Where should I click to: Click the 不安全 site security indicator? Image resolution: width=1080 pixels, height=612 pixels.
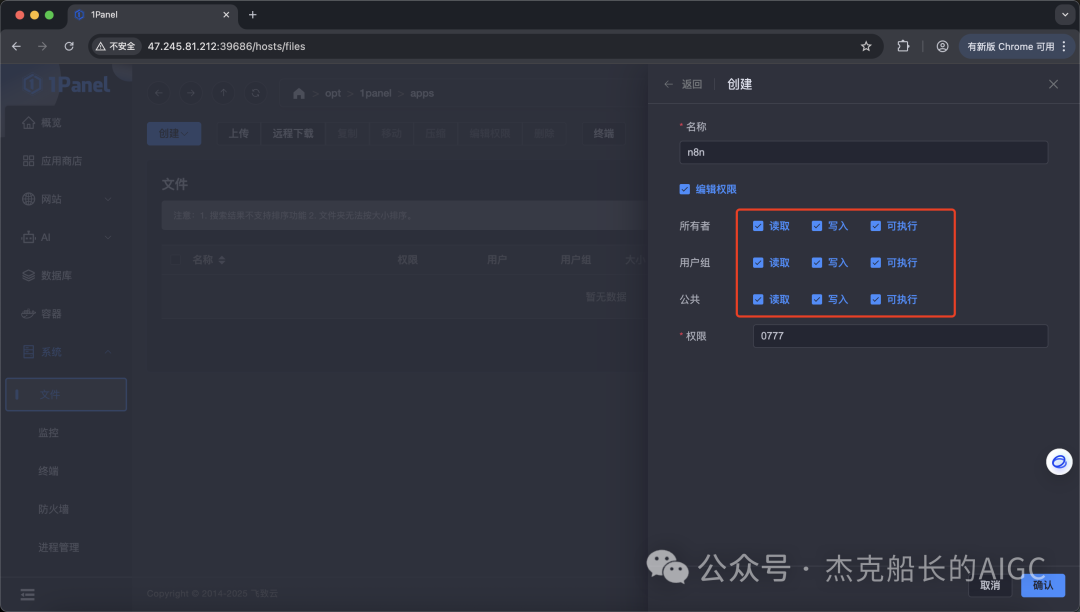point(116,46)
